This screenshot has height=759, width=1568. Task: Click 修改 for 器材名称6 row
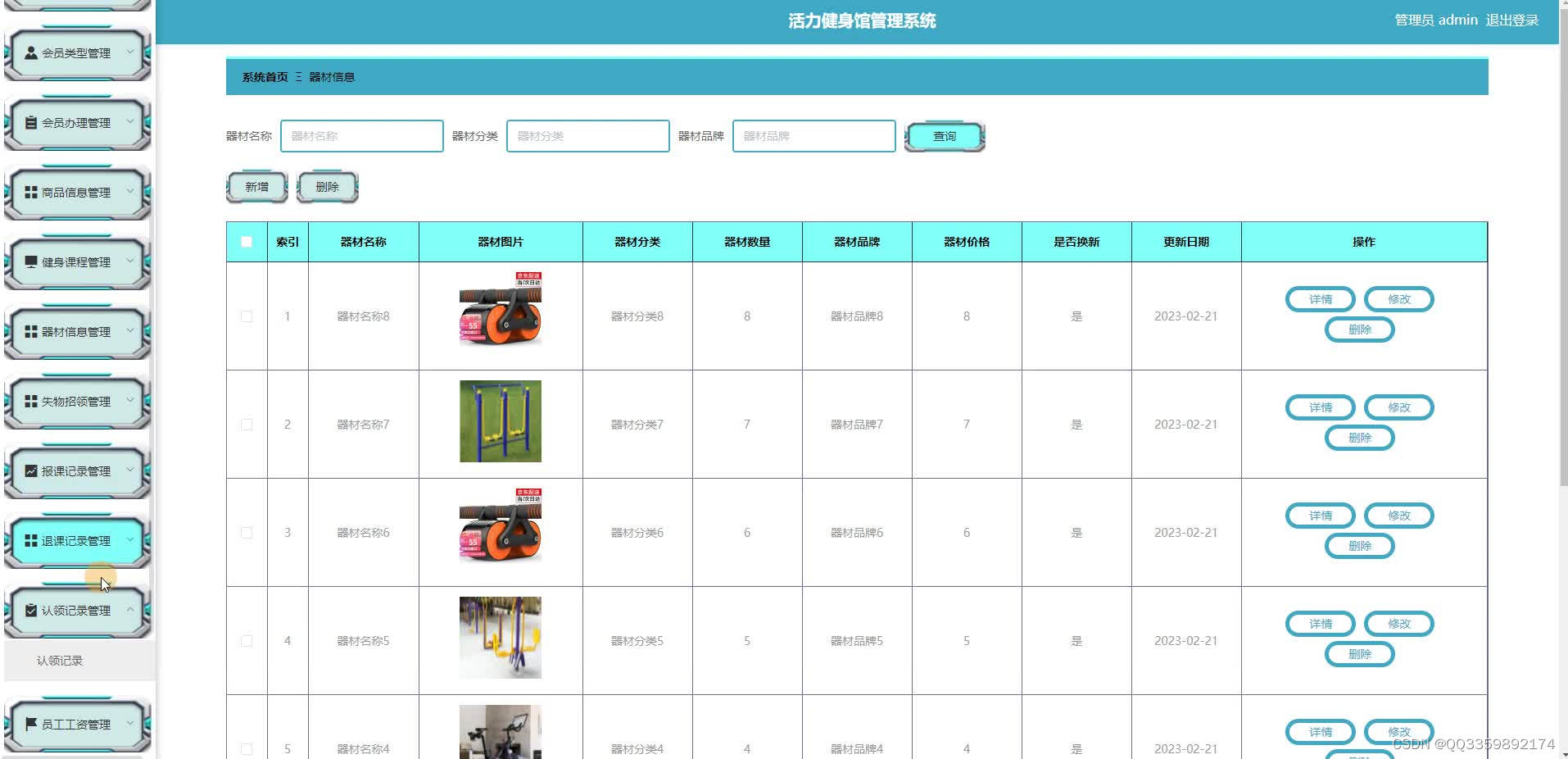tap(1399, 516)
